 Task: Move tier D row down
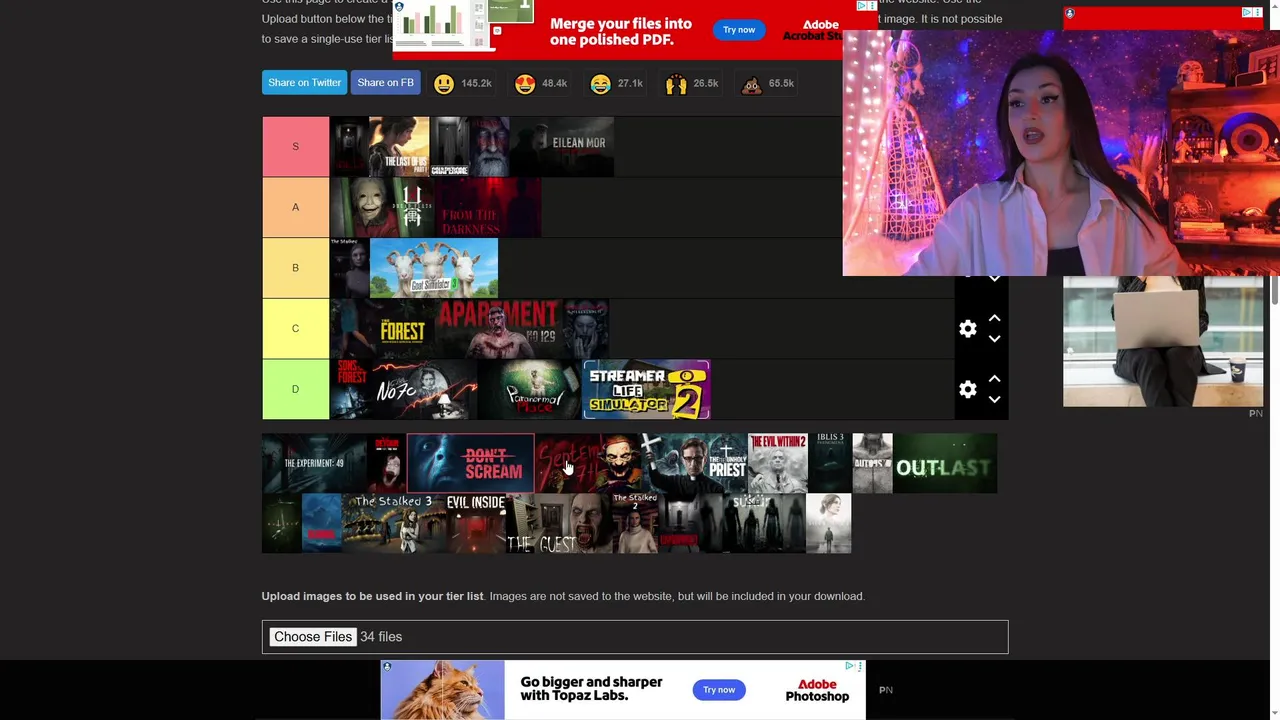tap(994, 400)
